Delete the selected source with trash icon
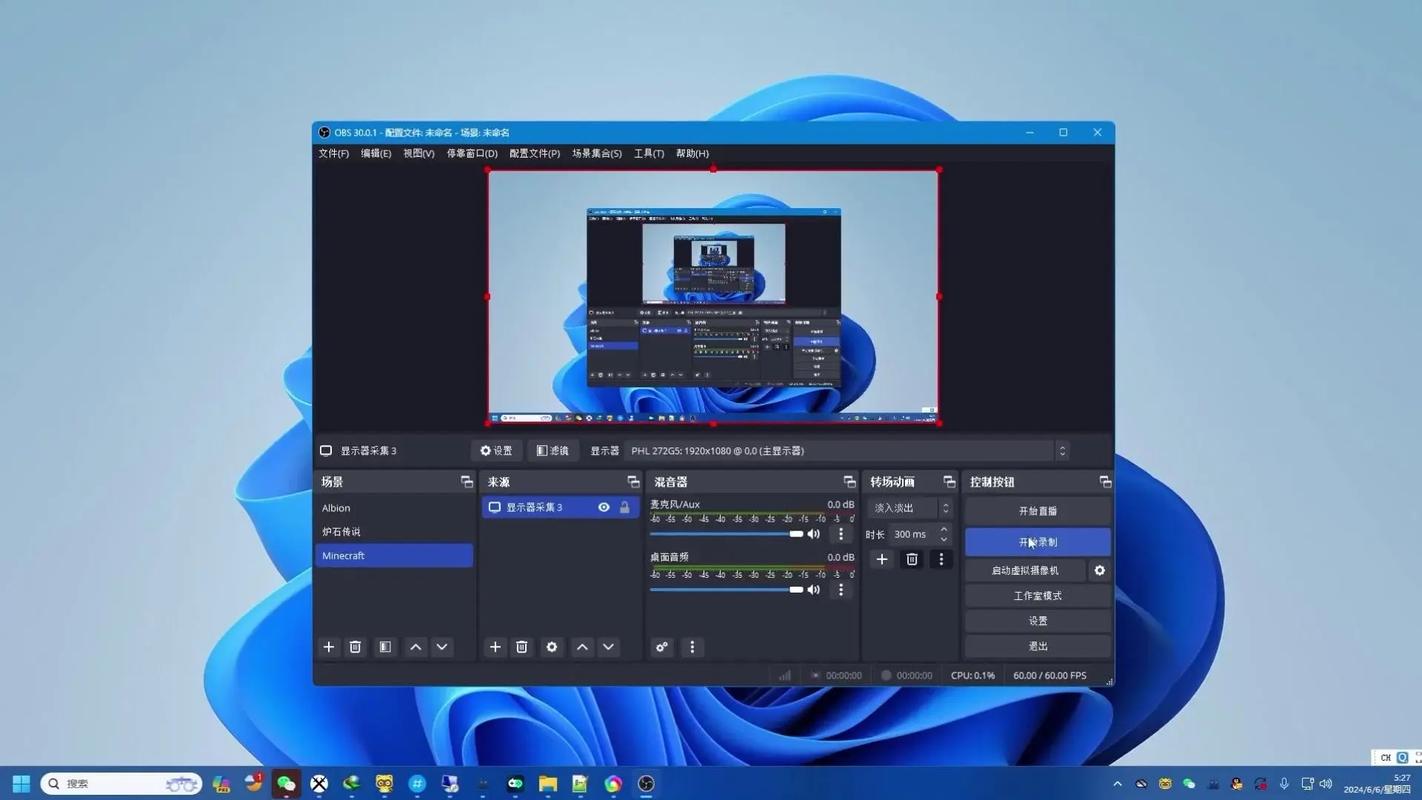The image size is (1422, 800). click(x=521, y=647)
